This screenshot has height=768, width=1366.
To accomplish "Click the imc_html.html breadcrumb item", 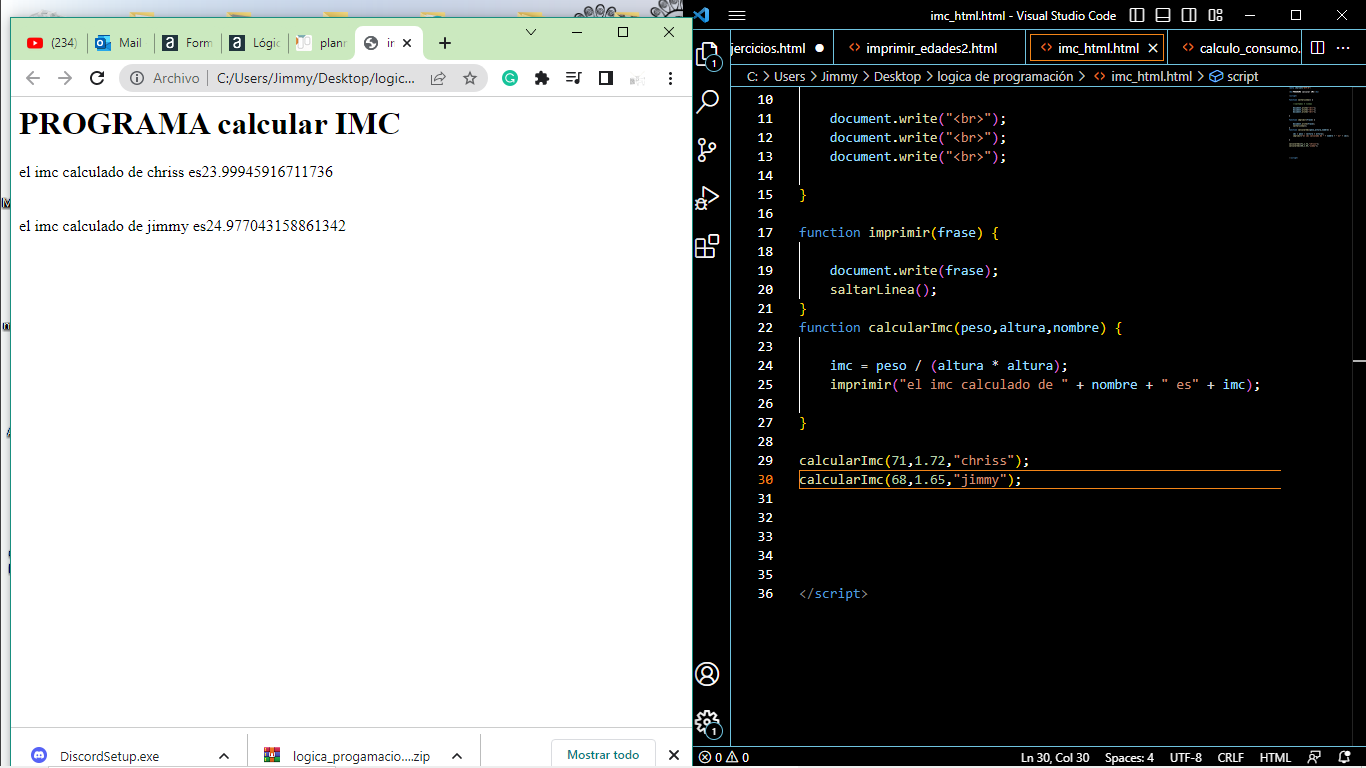I will [1142, 76].
